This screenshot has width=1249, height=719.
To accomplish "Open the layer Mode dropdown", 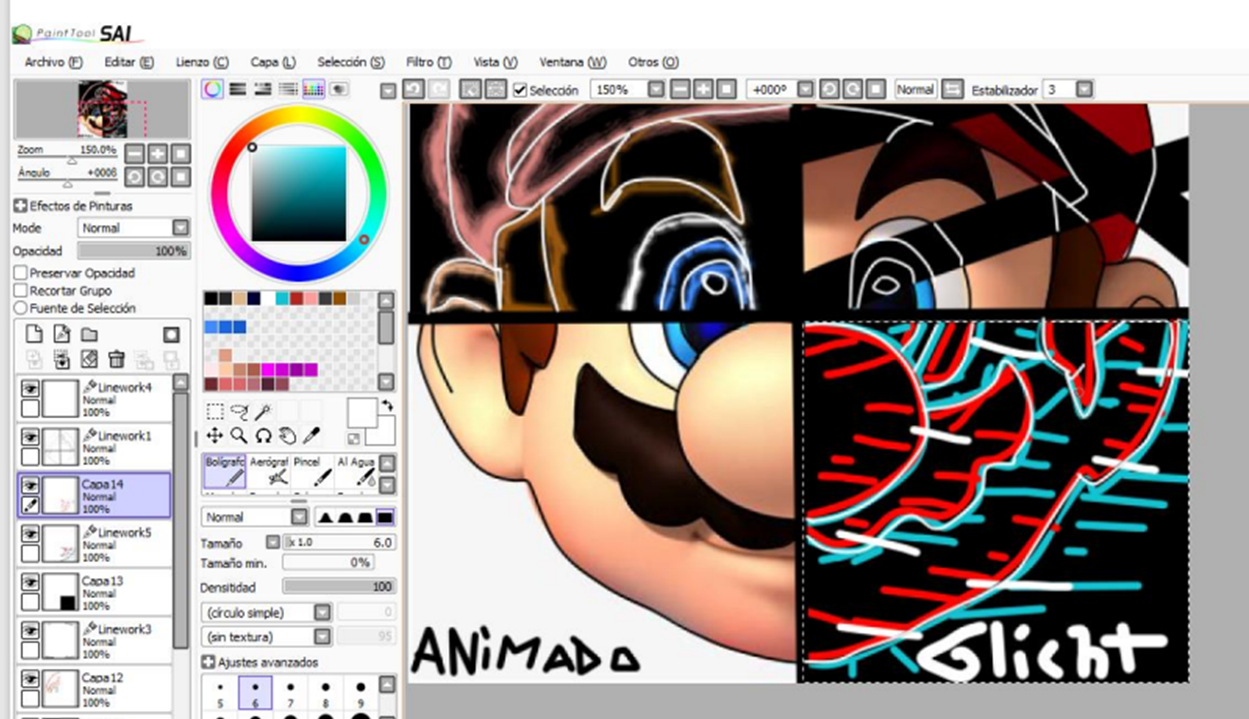I will [x=181, y=228].
